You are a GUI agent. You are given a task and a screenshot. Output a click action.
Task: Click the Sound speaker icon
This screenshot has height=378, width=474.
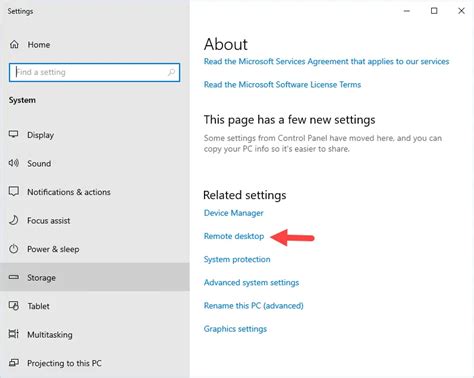[13, 163]
